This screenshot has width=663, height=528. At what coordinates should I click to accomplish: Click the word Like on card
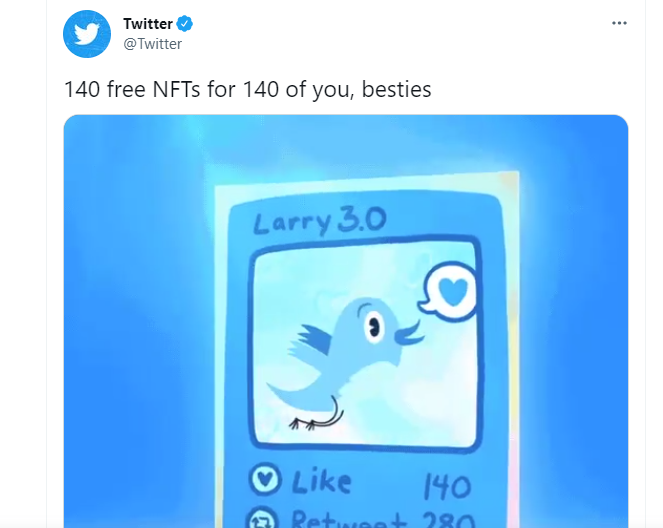pyautogui.click(x=321, y=481)
